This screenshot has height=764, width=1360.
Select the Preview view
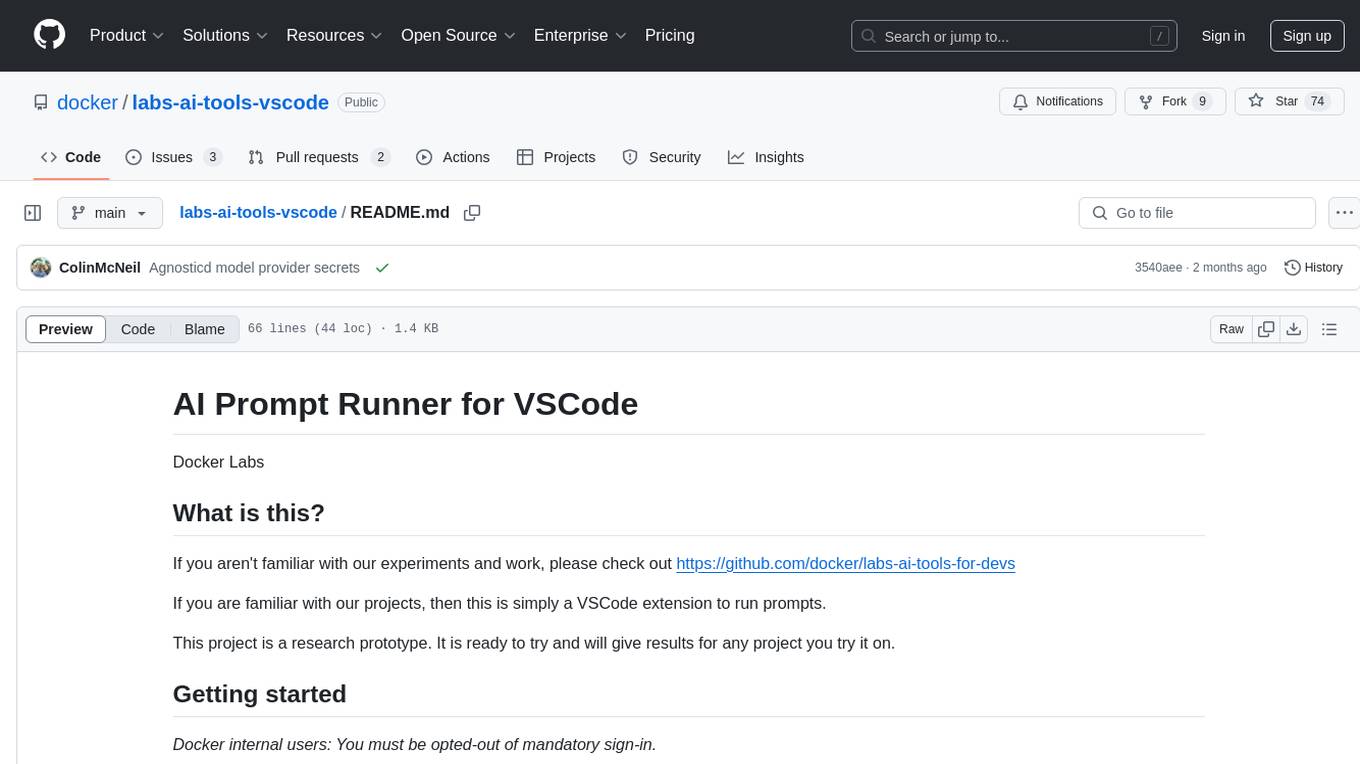click(x=66, y=329)
